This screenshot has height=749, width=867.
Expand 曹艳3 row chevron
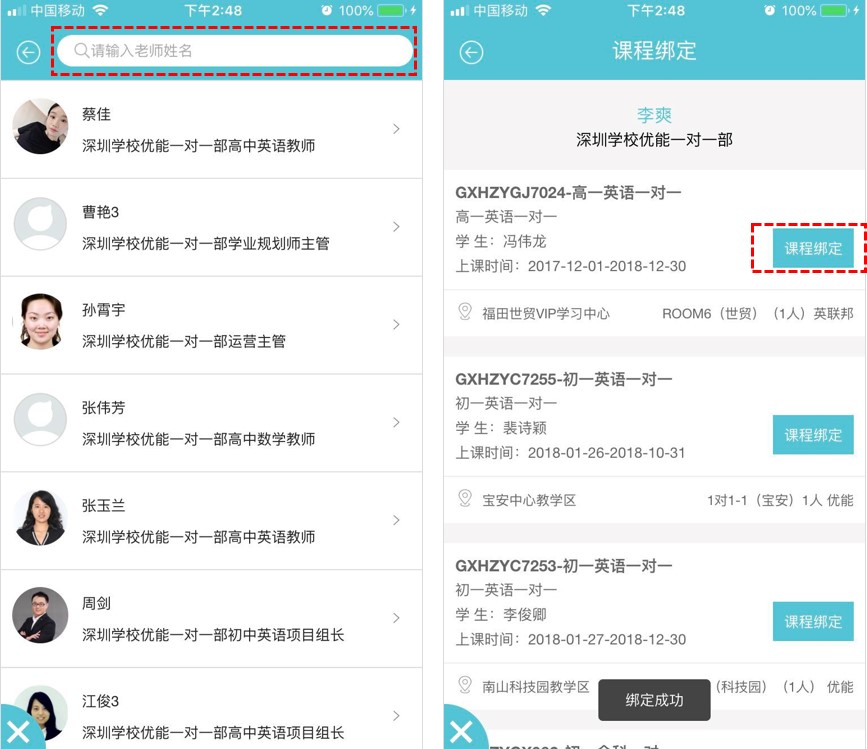click(397, 227)
